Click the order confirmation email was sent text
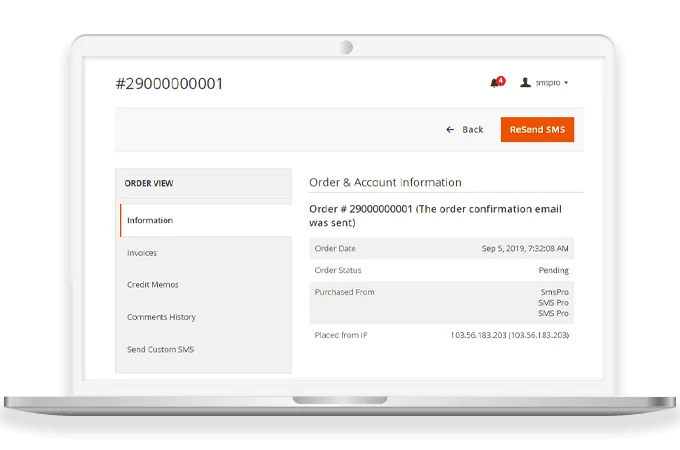The image size is (680, 450). point(435,216)
